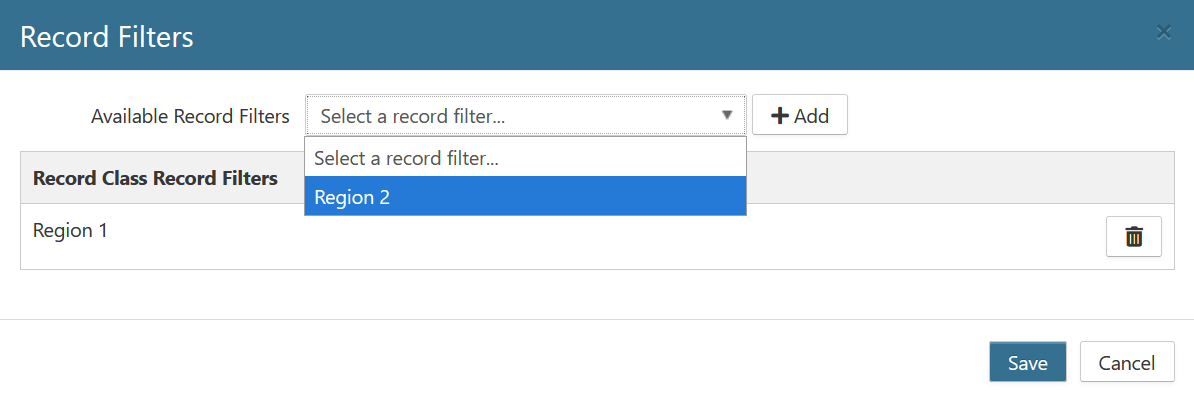
Task: Click the Record Class Record Filters header
Action: [155, 179]
